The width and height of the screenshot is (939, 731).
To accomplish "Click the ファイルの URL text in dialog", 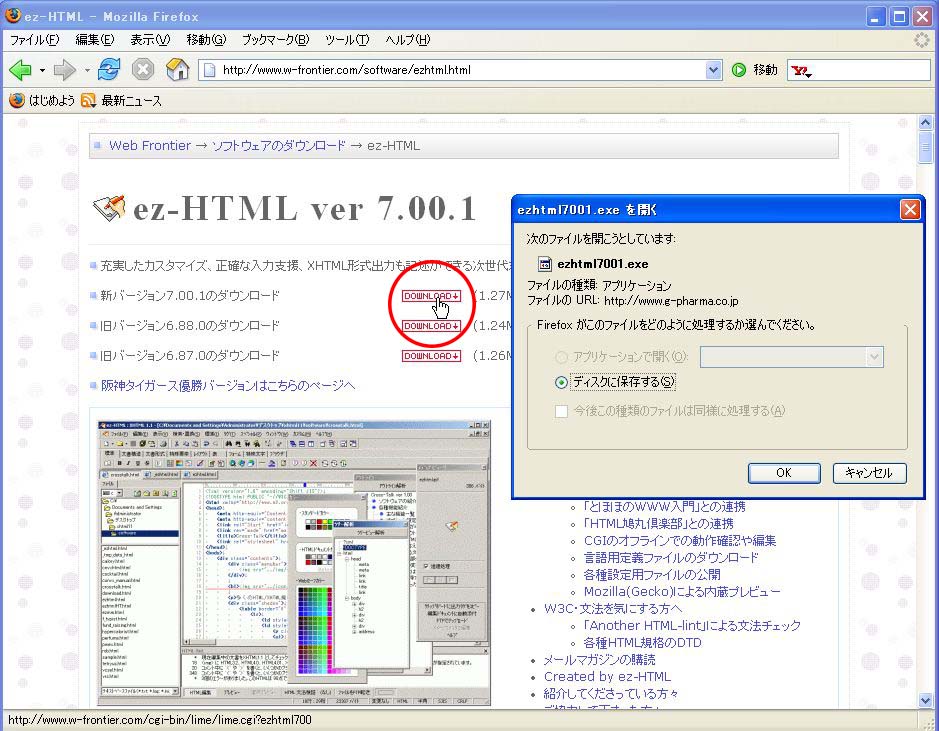I will 632,301.
